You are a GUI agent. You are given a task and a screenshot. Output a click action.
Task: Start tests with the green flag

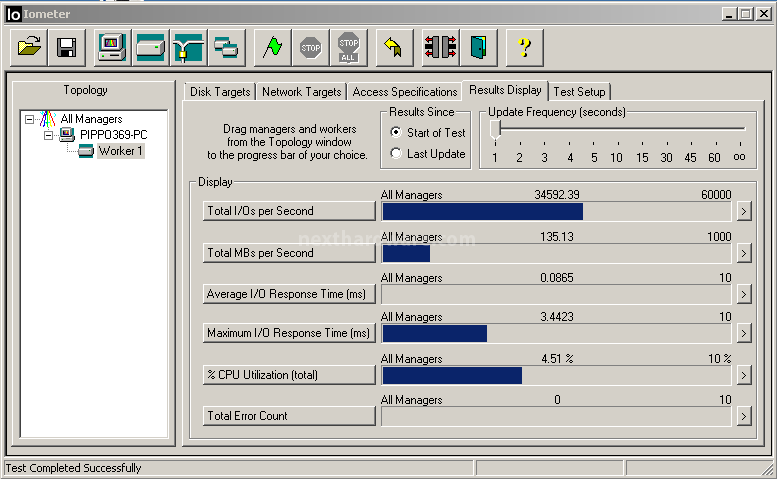coord(272,48)
